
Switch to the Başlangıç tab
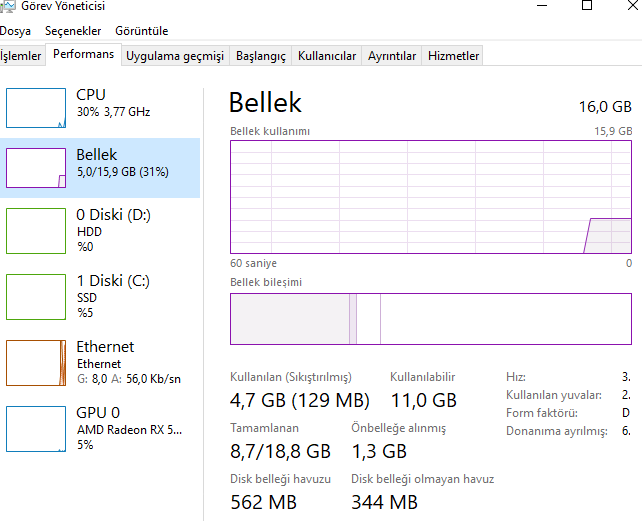pos(261,56)
